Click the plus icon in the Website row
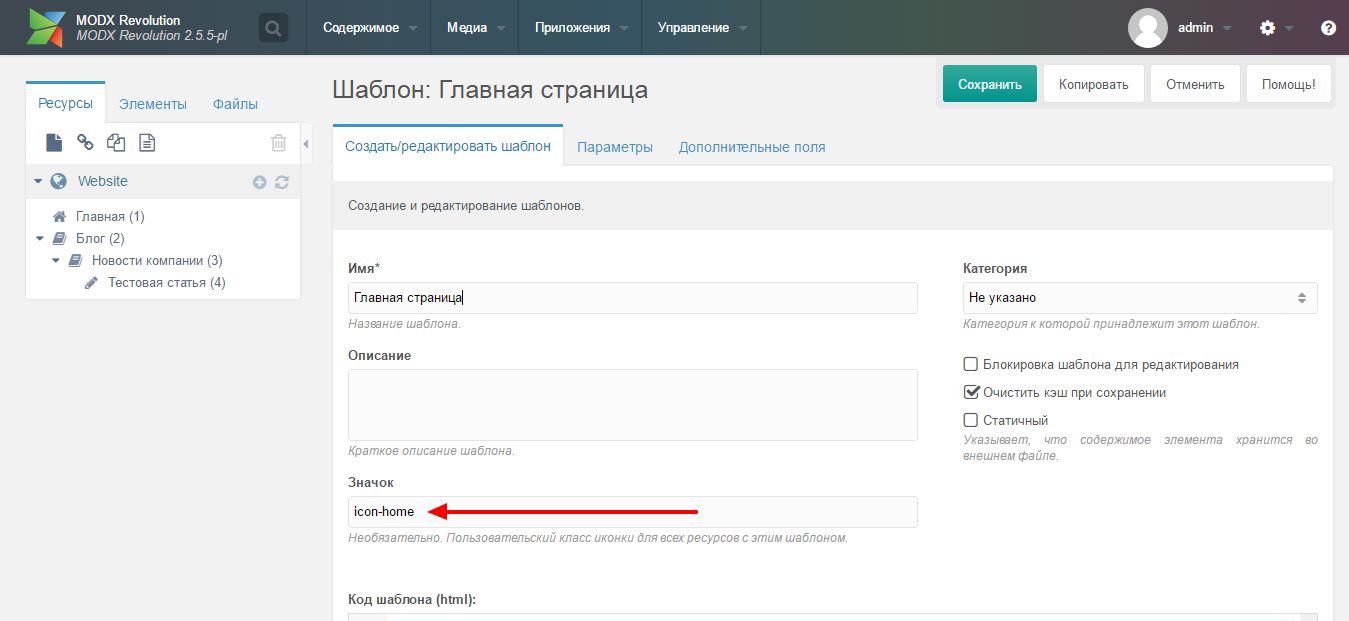This screenshot has height=621, width=1349. tap(260, 182)
